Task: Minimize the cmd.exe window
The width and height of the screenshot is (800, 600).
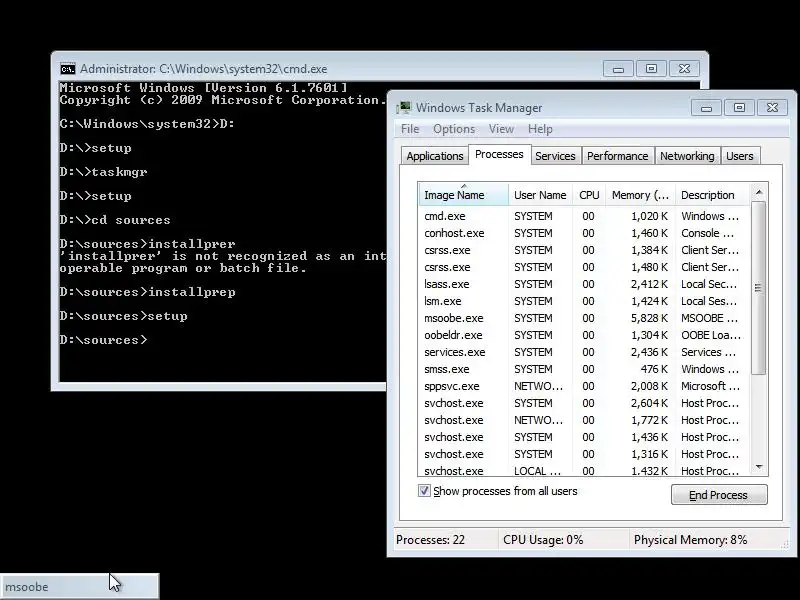Action: pos(618,69)
